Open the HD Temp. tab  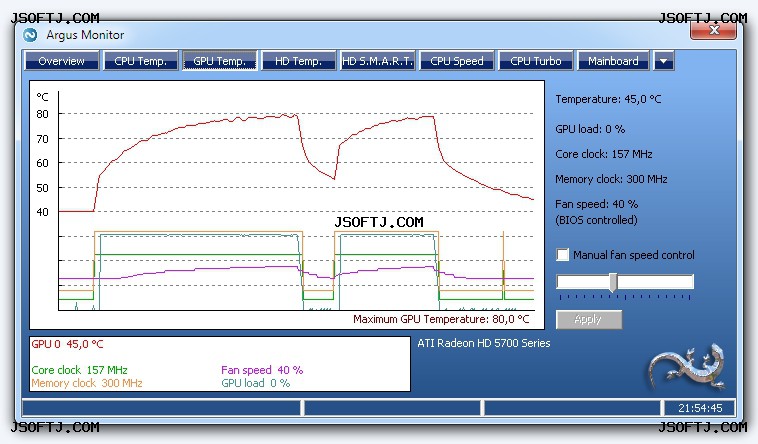299,61
